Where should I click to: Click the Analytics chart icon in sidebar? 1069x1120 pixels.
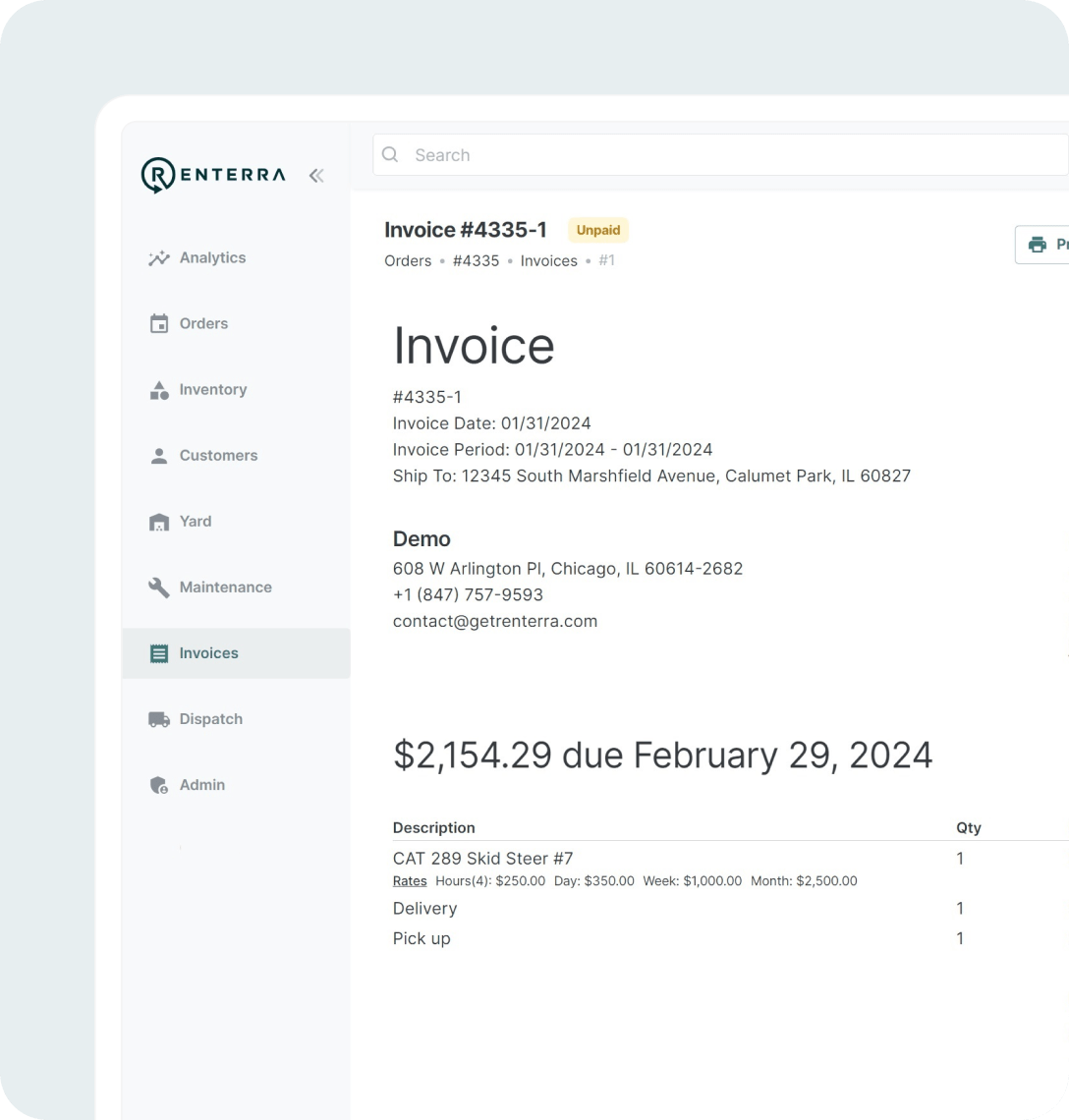[x=158, y=258]
